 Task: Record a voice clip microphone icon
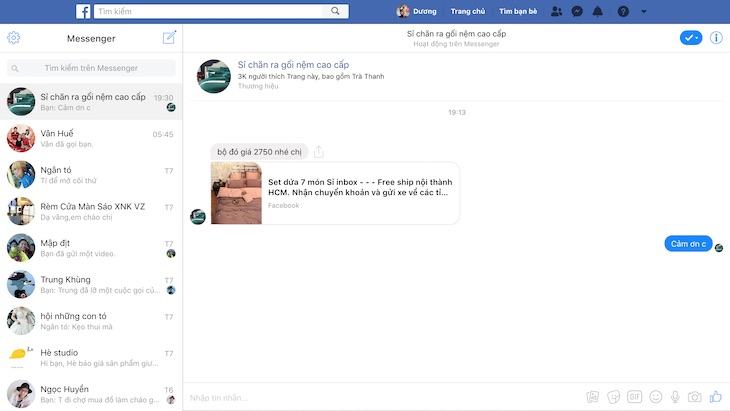[x=675, y=397]
